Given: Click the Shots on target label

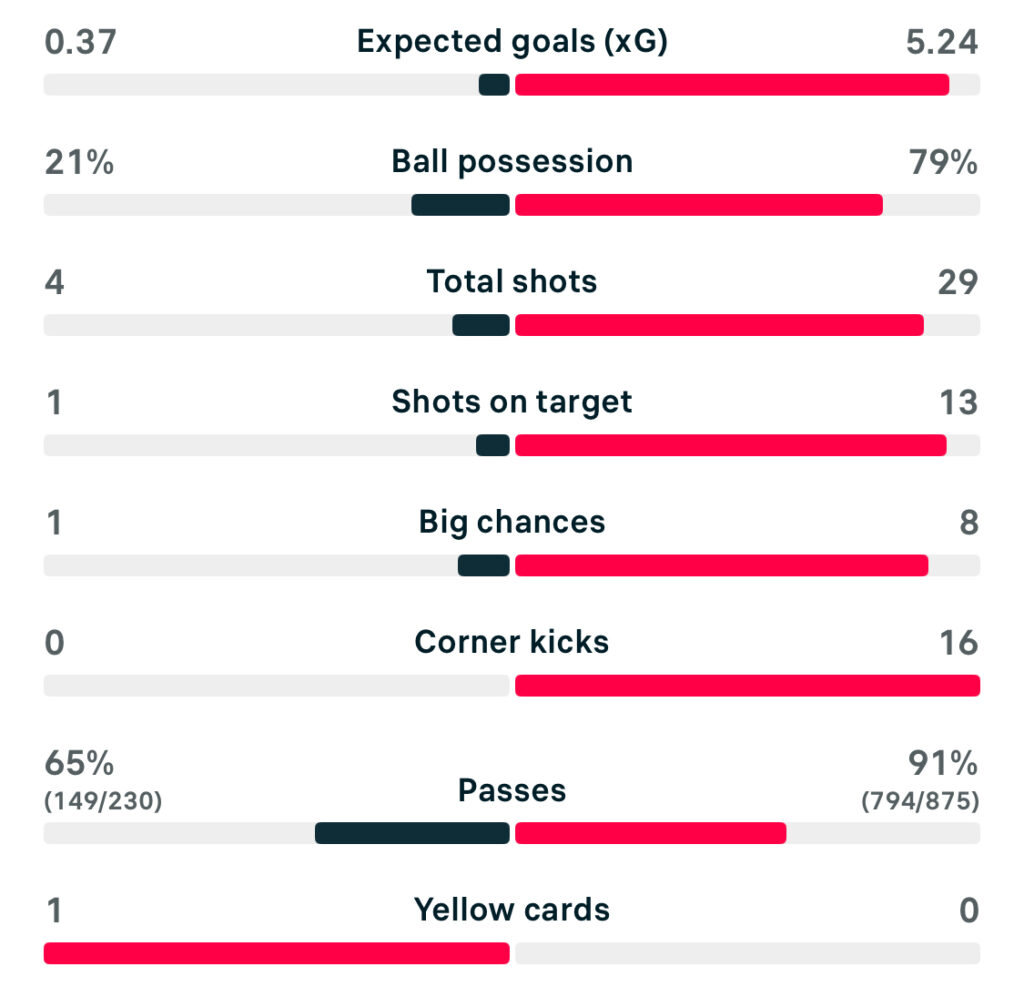Looking at the screenshot, I should click(x=512, y=401).
